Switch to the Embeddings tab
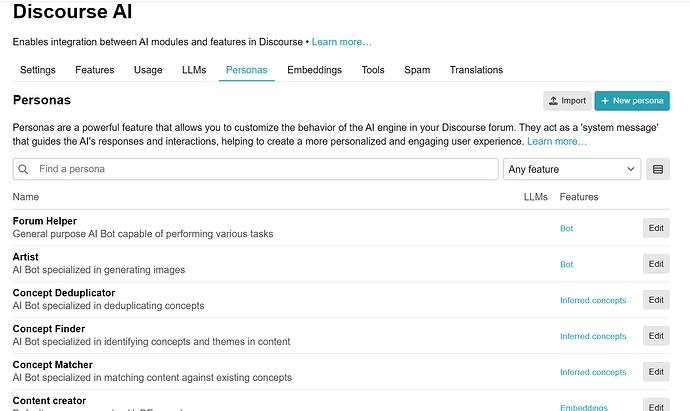Image resolution: width=690 pixels, height=411 pixels. (x=314, y=70)
